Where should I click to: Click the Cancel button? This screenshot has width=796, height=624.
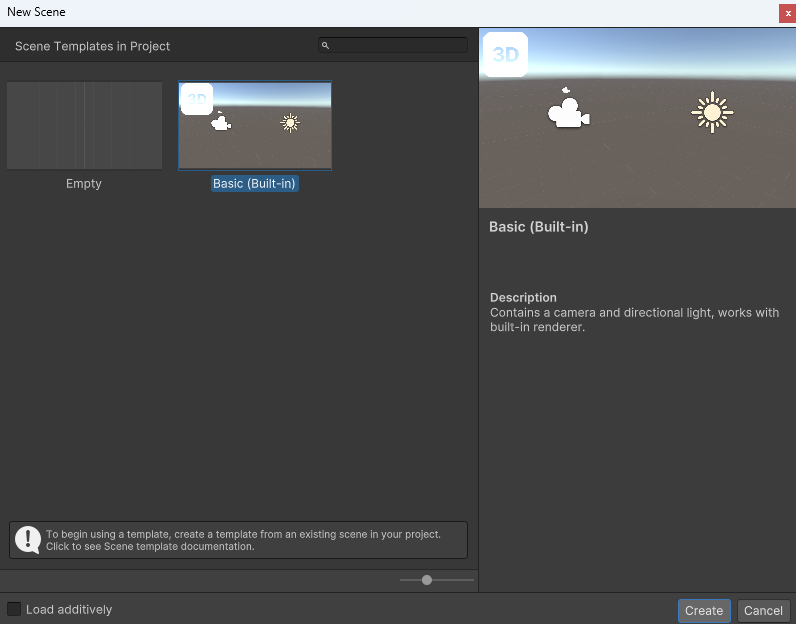(x=763, y=610)
